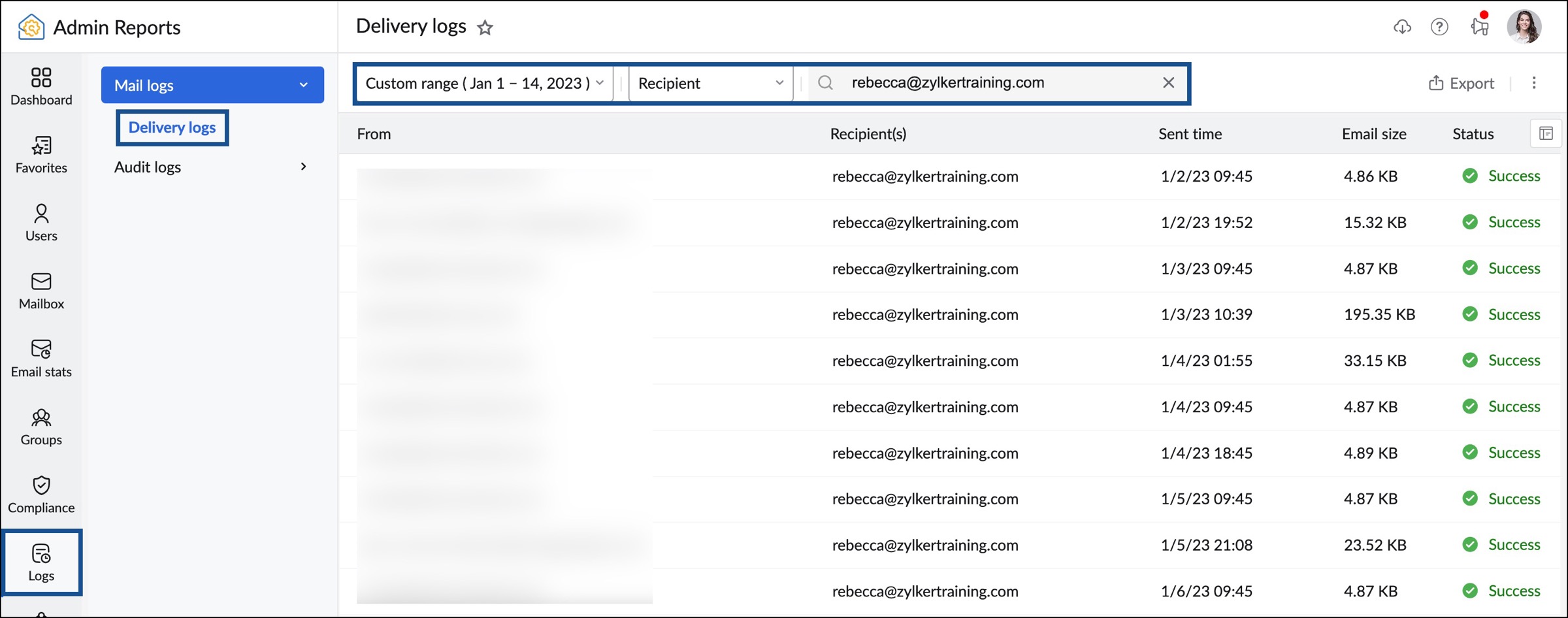Open the Dashboard from the sidebar
The width and height of the screenshot is (1568, 618).
tap(41, 86)
